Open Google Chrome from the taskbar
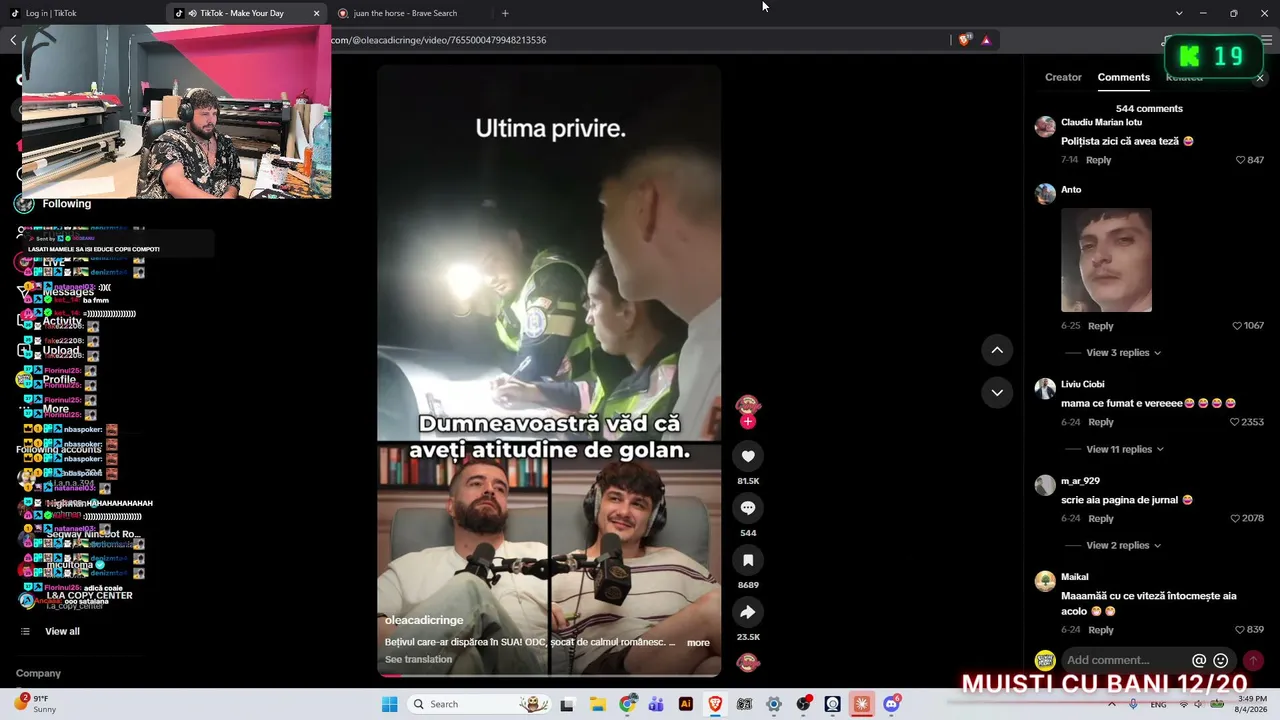The height and width of the screenshot is (720, 1280). coord(627,704)
